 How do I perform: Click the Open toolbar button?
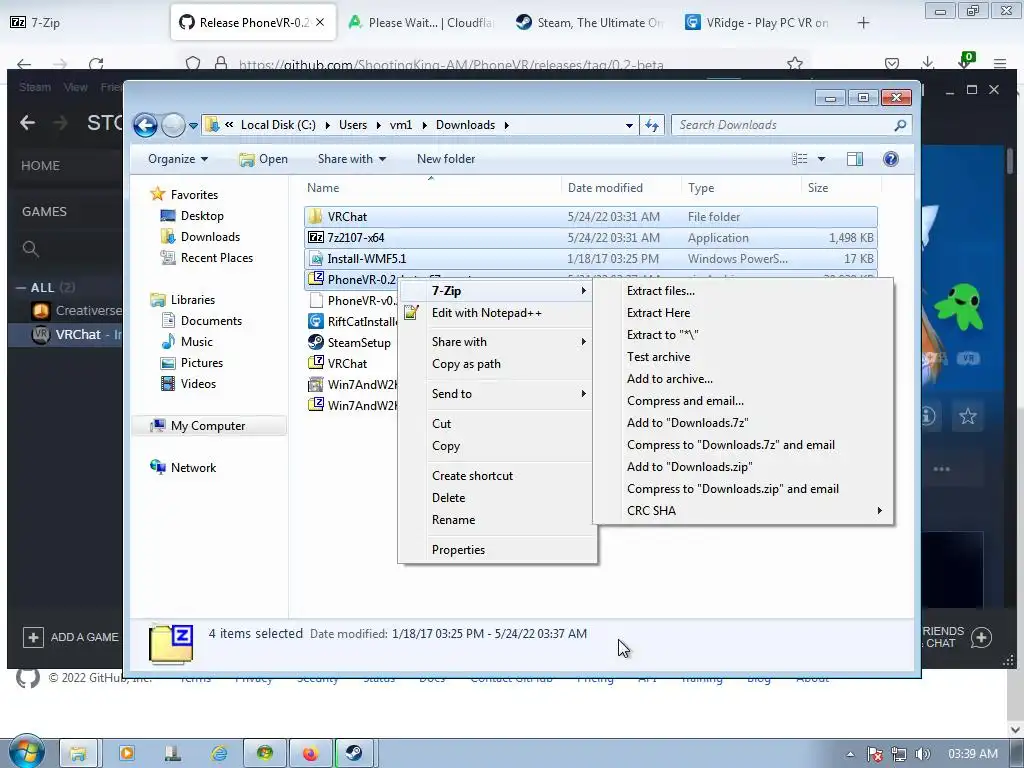(x=263, y=159)
